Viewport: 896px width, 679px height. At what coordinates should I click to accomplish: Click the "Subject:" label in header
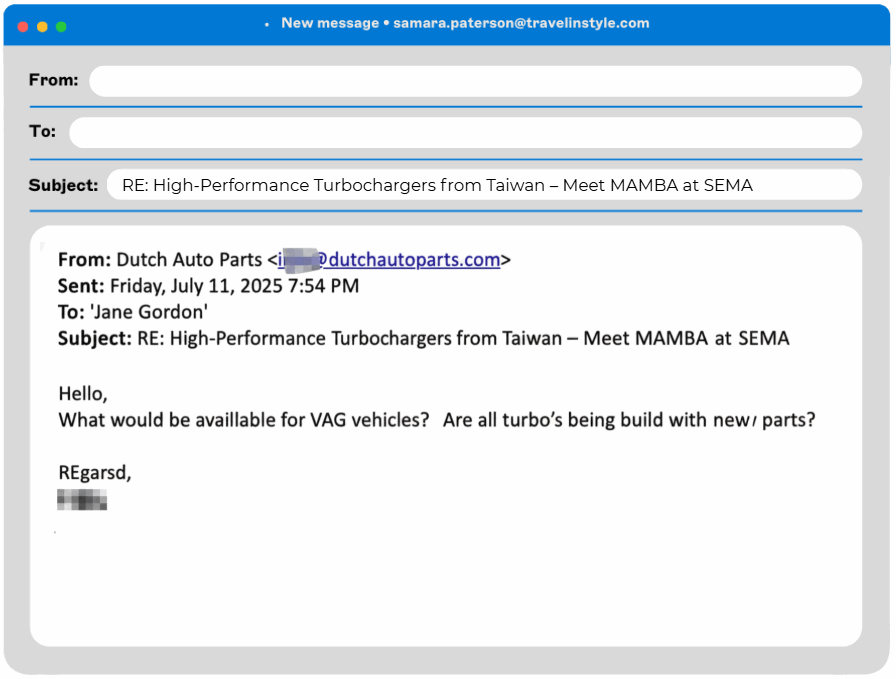(x=63, y=185)
